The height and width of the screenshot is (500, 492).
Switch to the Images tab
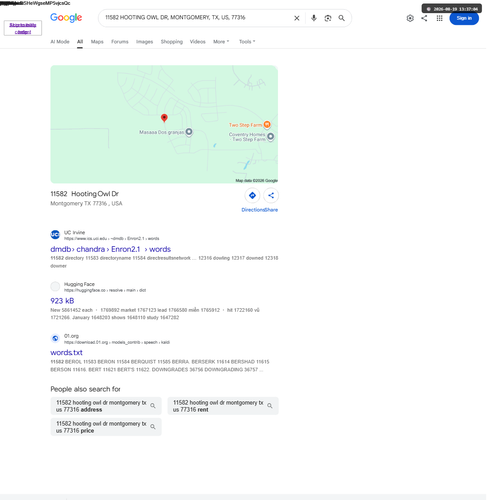(144, 42)
